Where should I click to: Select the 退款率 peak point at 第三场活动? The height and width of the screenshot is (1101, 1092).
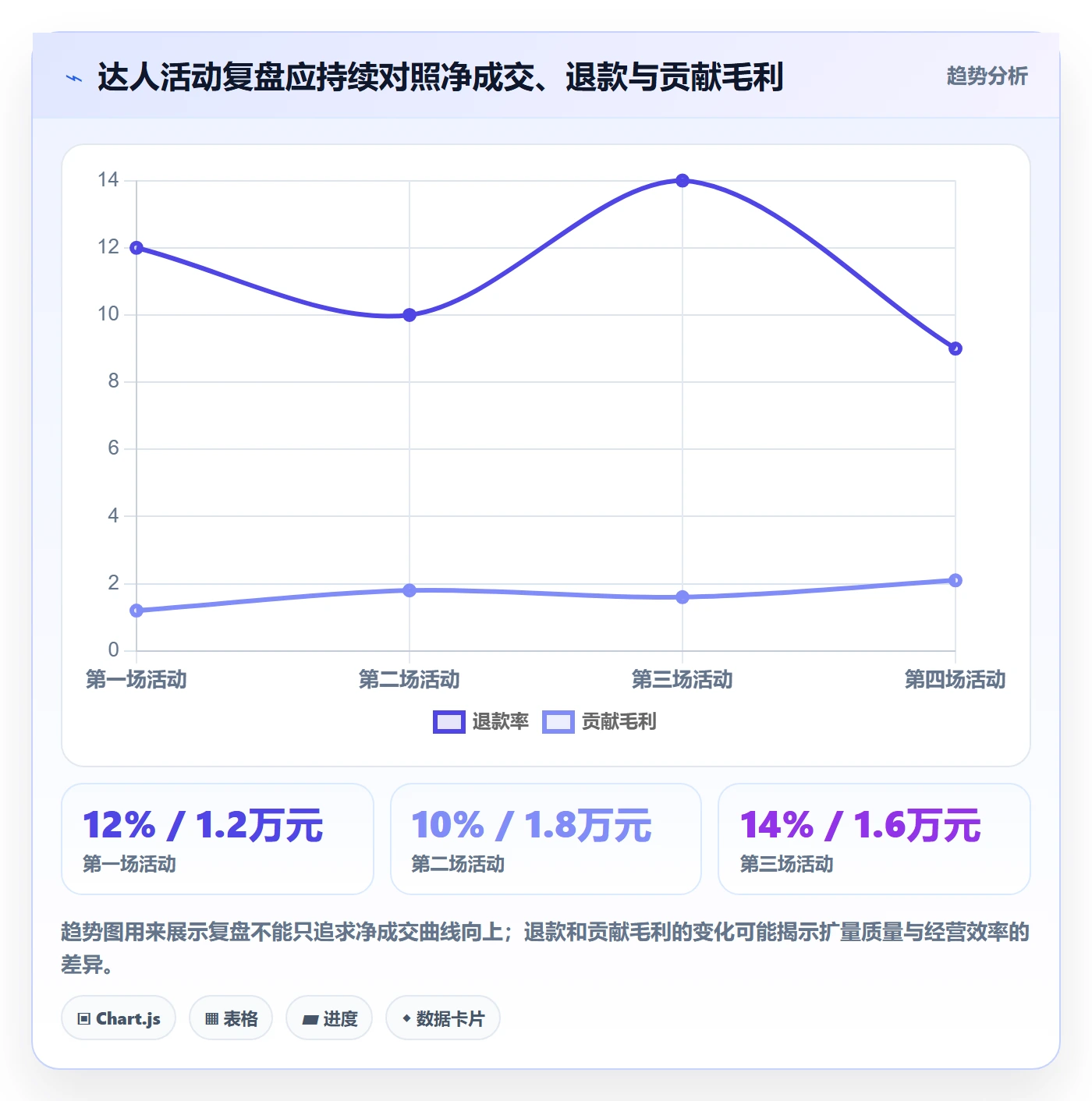pyautogui.click(x=682, y=181)
